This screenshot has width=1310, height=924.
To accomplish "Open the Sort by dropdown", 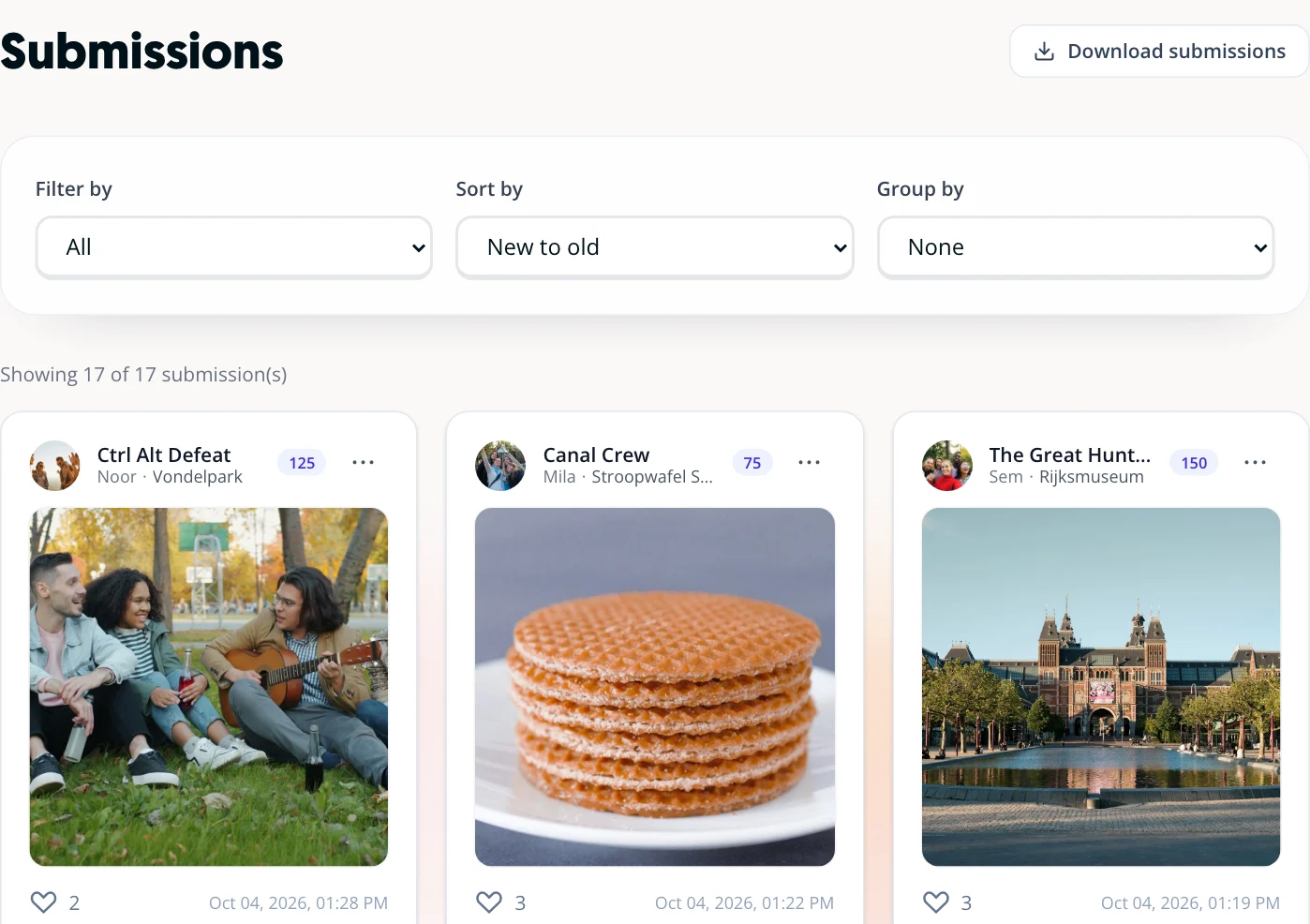I will point(654,247).
